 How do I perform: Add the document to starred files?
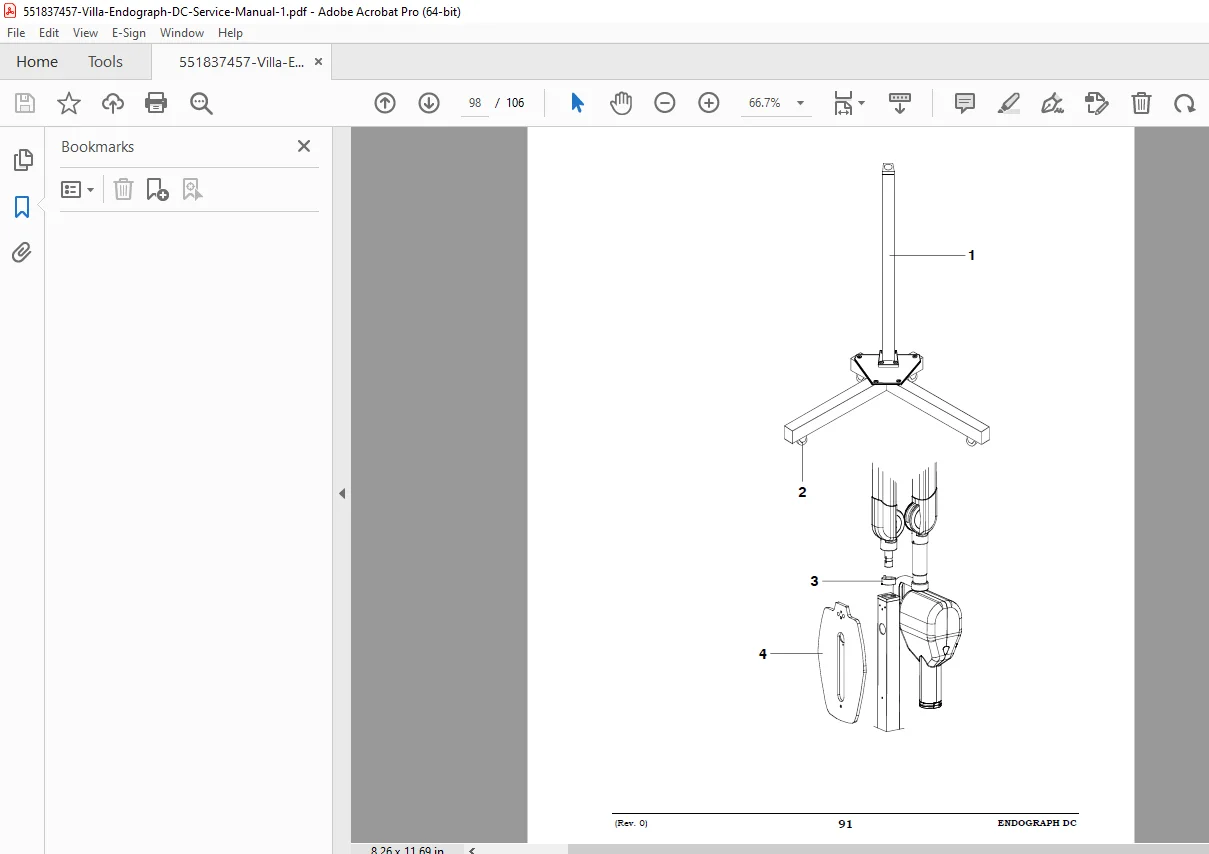pyautogui.click(x=69, y=103)
